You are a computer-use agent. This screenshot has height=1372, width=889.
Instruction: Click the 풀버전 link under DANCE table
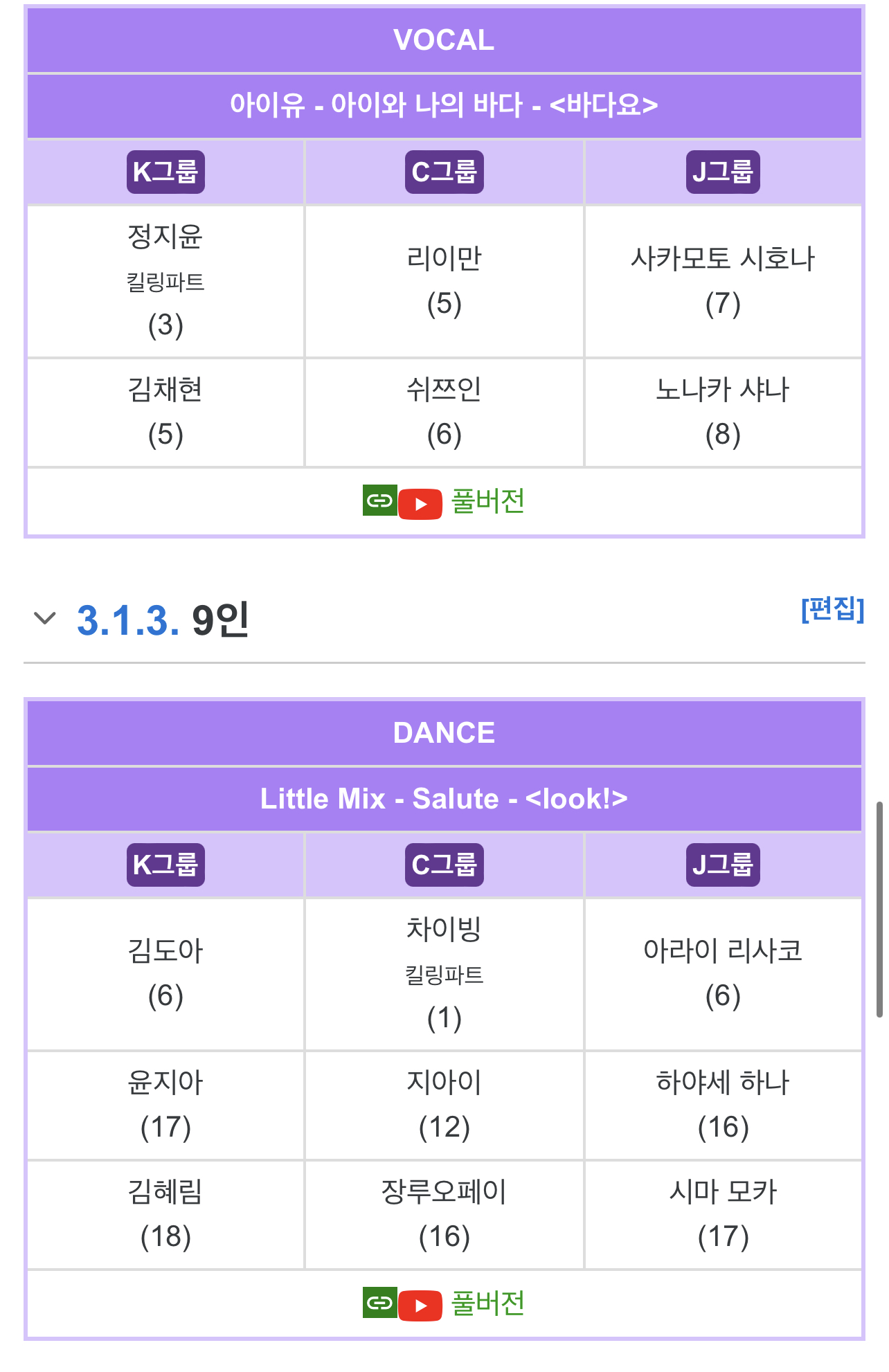[487, 1304]
